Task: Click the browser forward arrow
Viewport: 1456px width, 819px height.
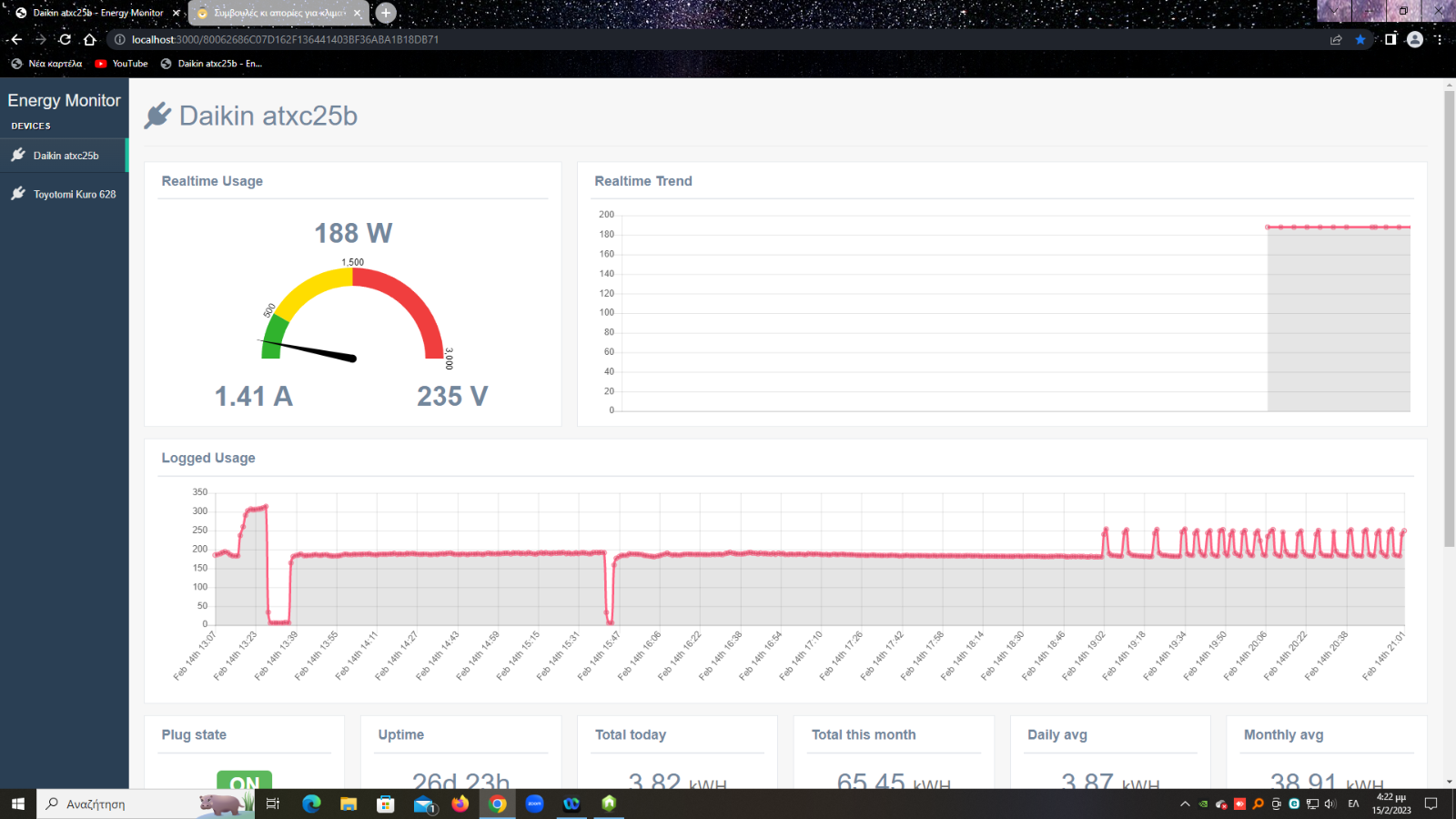Action: click(x=40, y=39)
